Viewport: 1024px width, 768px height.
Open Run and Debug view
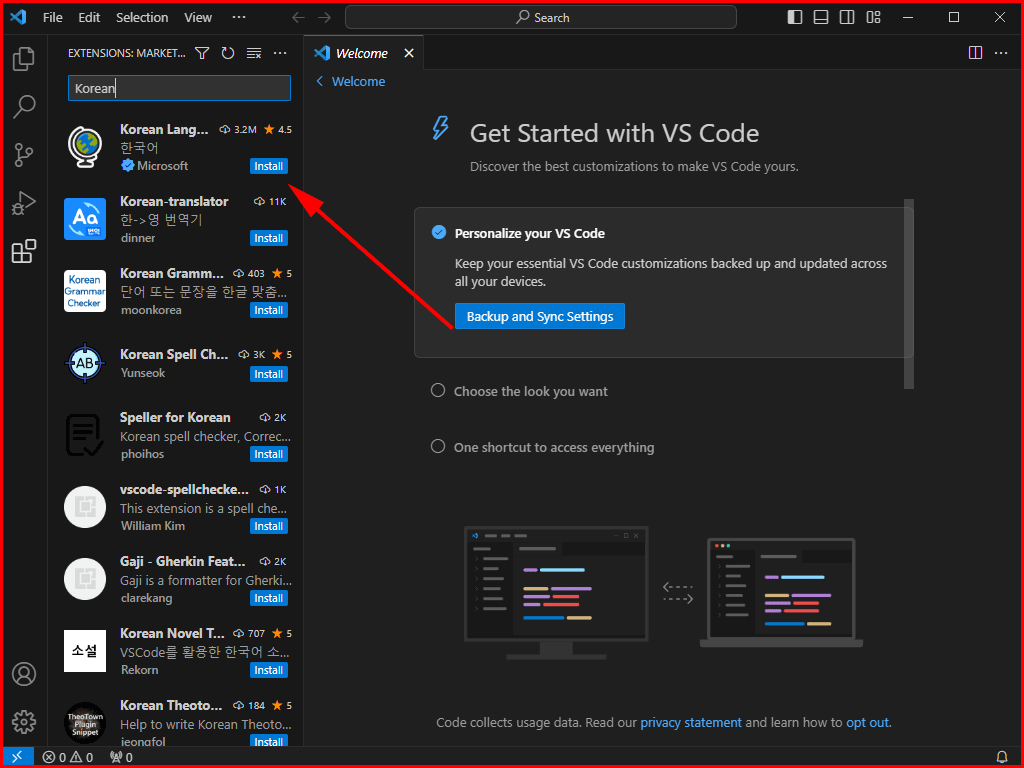(24, 203)
